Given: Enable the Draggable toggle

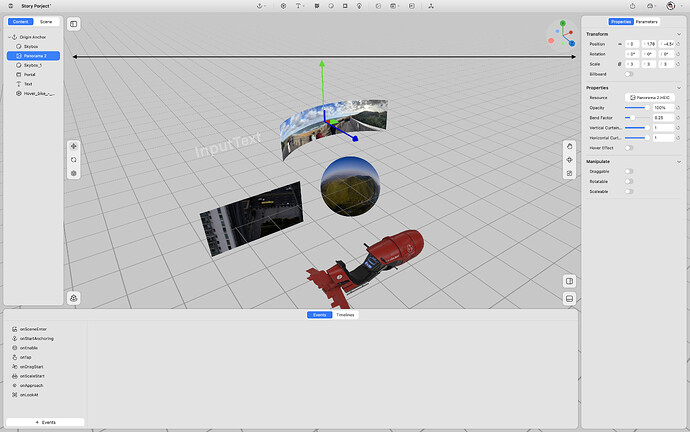Looking at the screenshot, I should (x=629, y=171).
